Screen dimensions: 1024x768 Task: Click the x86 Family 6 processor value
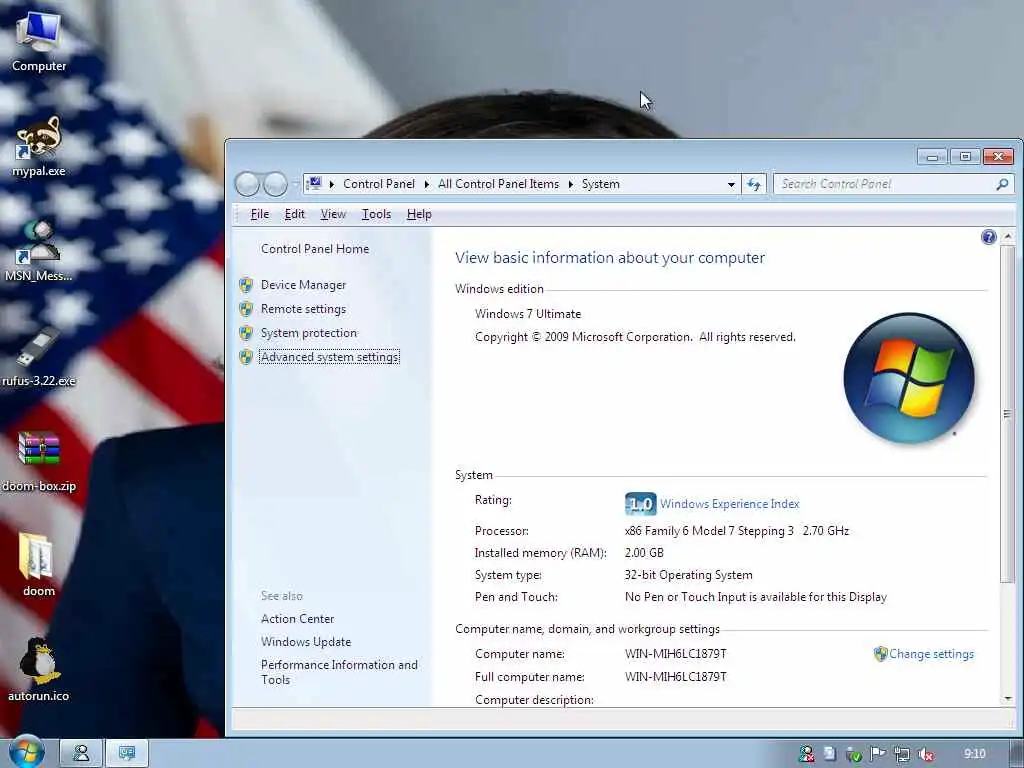click(737, 531)
